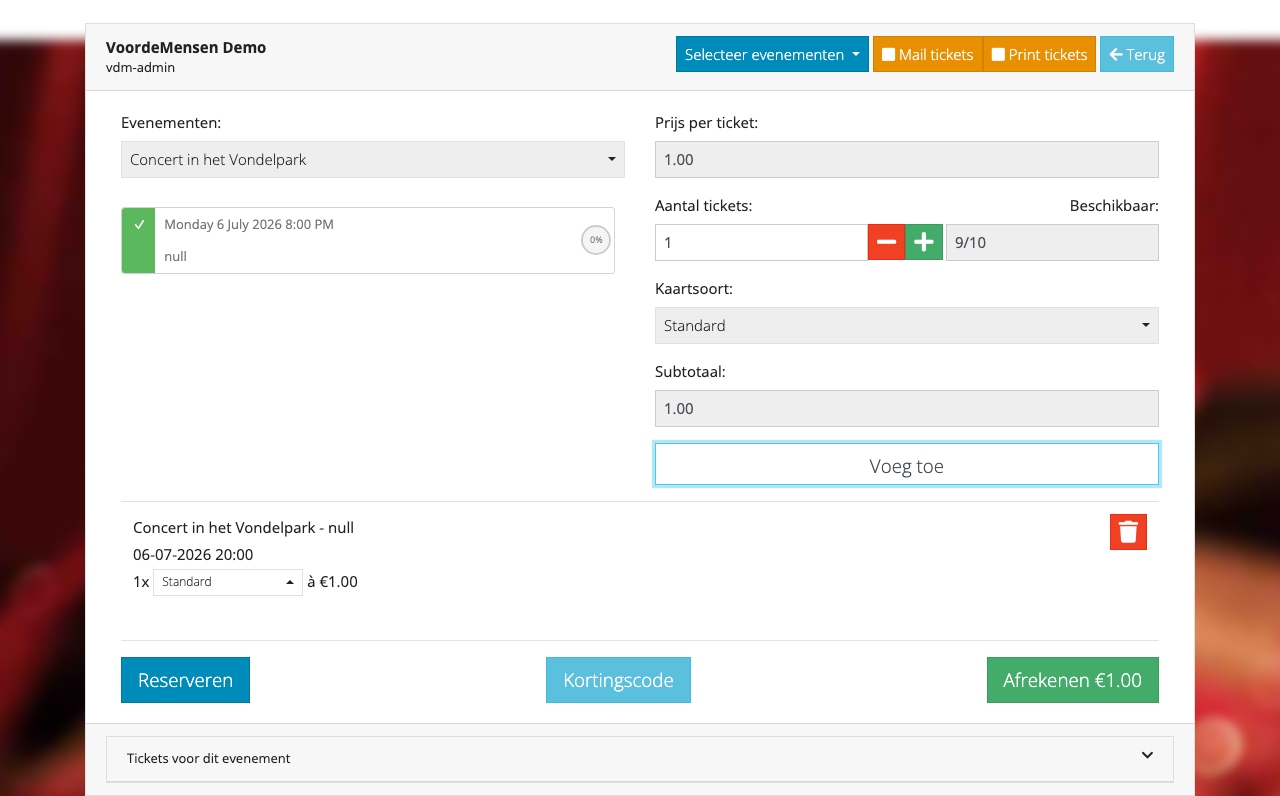
Task: Open the Kaartsoort dropdown set to Standard
Action: (906, 325)
